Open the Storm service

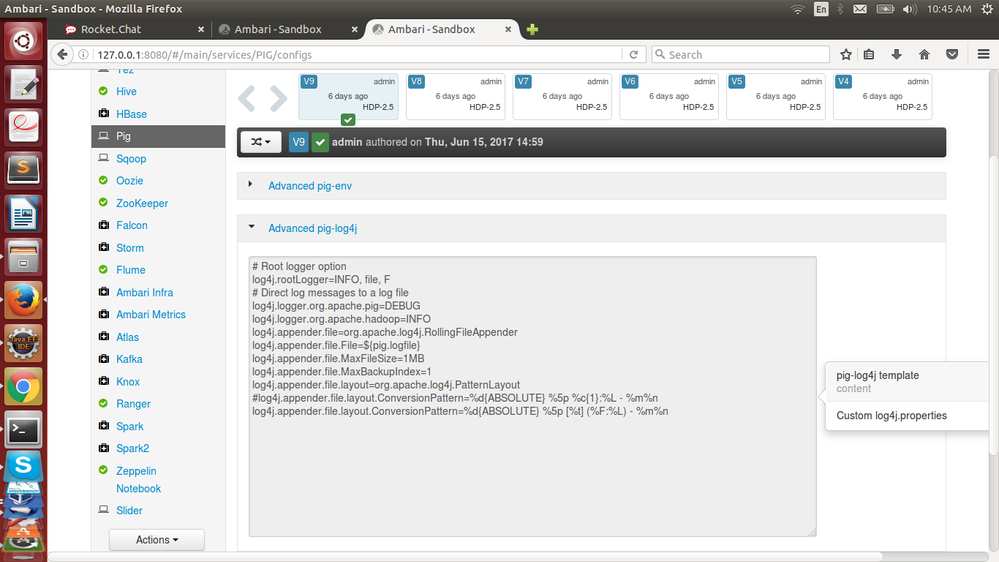(130, 248)
